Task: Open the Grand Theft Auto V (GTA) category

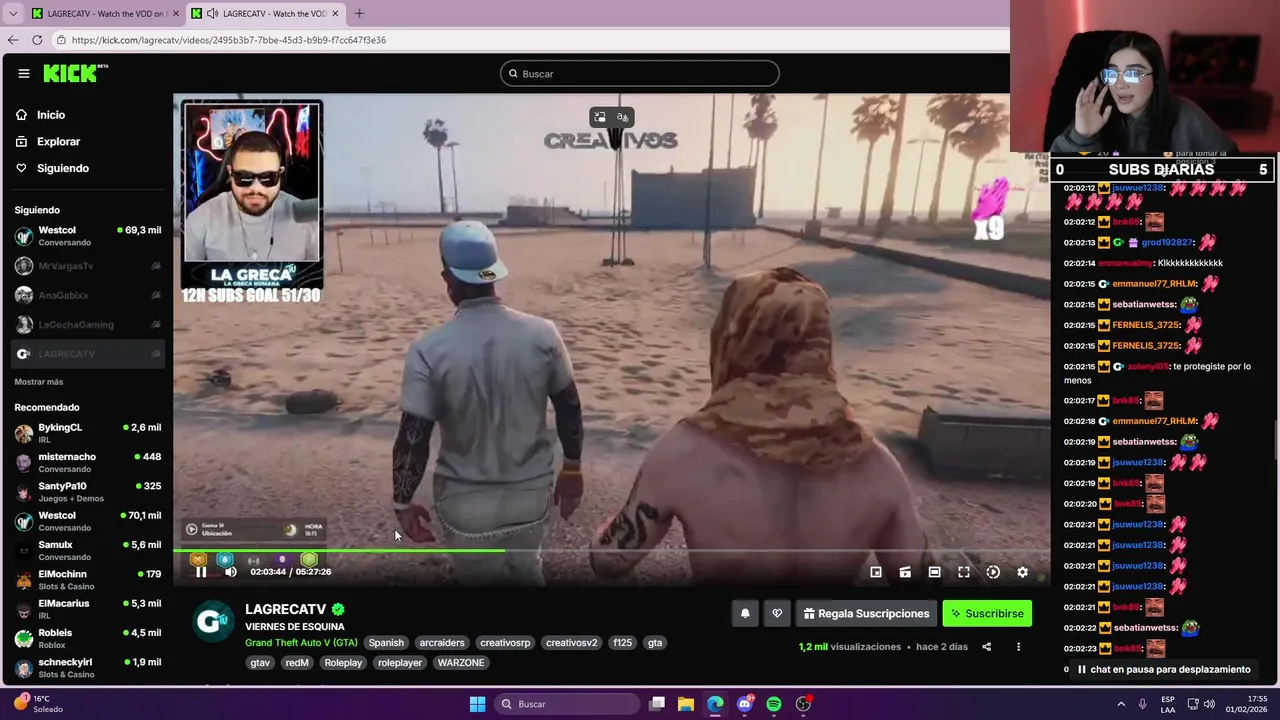Action: pos(301,643)
